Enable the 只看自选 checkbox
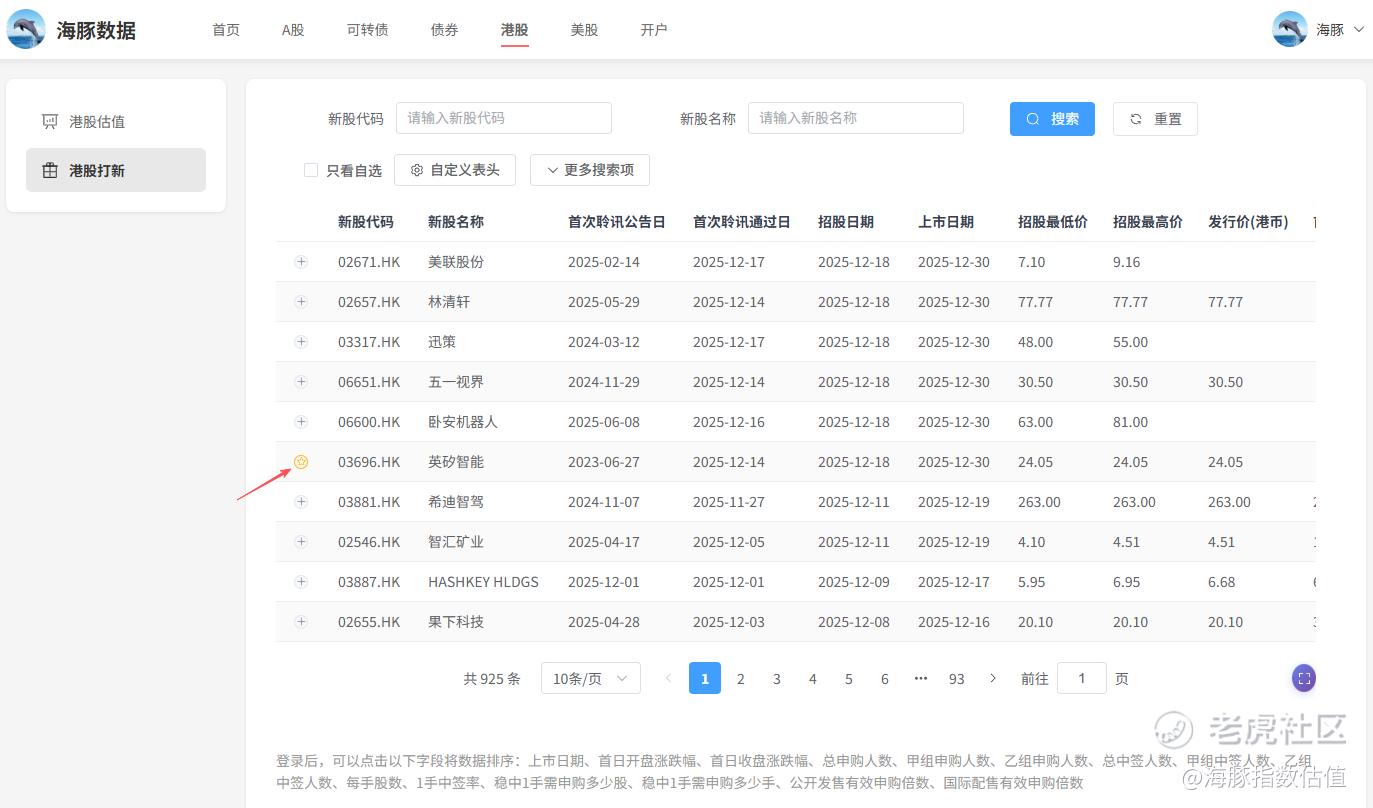 [311, 170]
